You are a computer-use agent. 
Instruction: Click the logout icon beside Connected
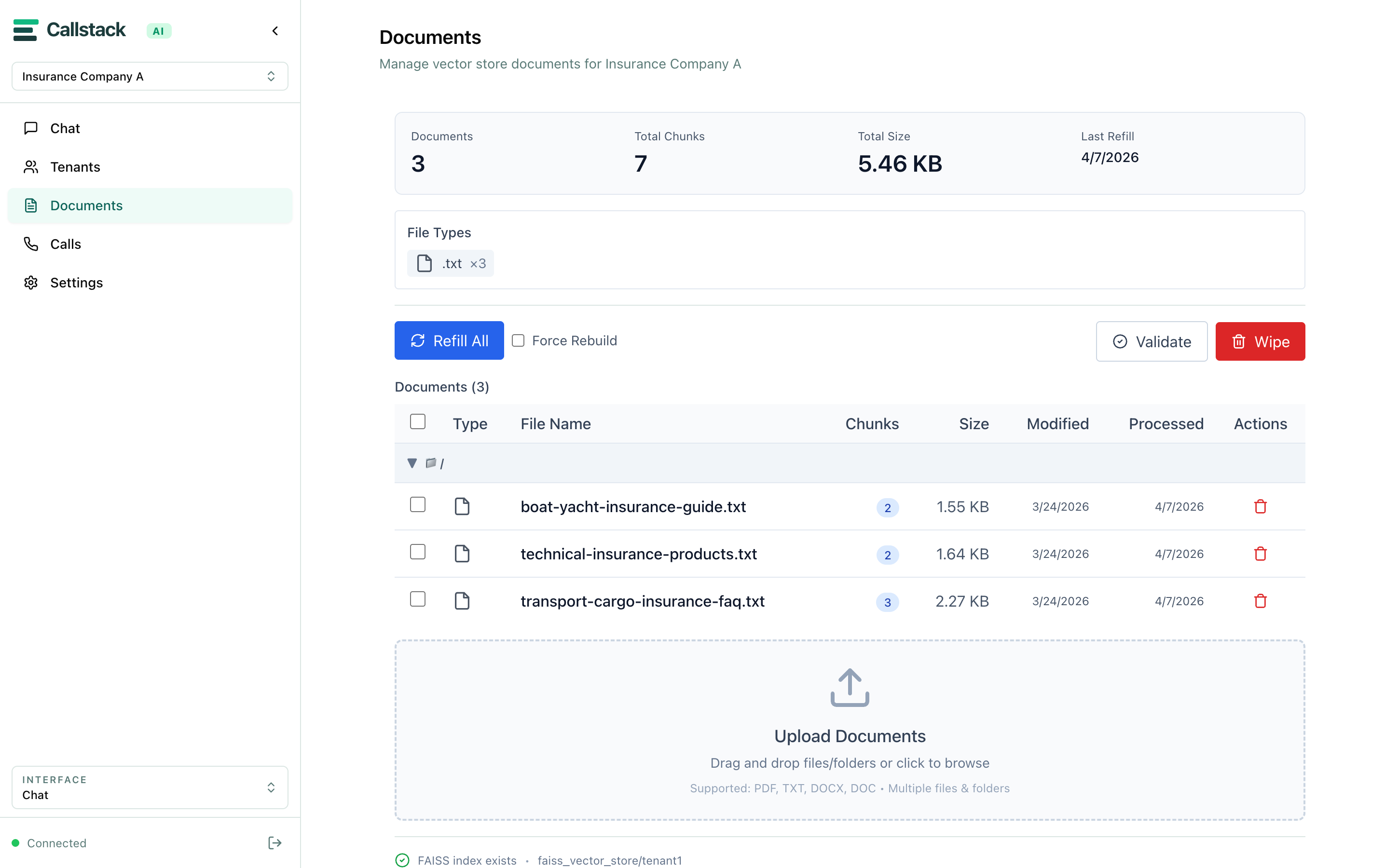pyautogui.click(x=274, y=843)
